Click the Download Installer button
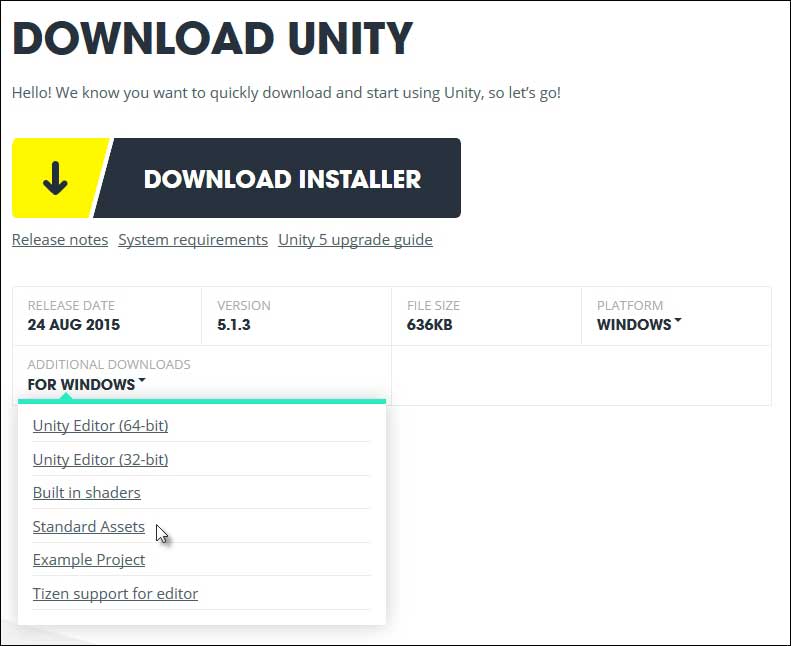Image resolution: width=791 pixels, height=646 pixels. point(236,178)
